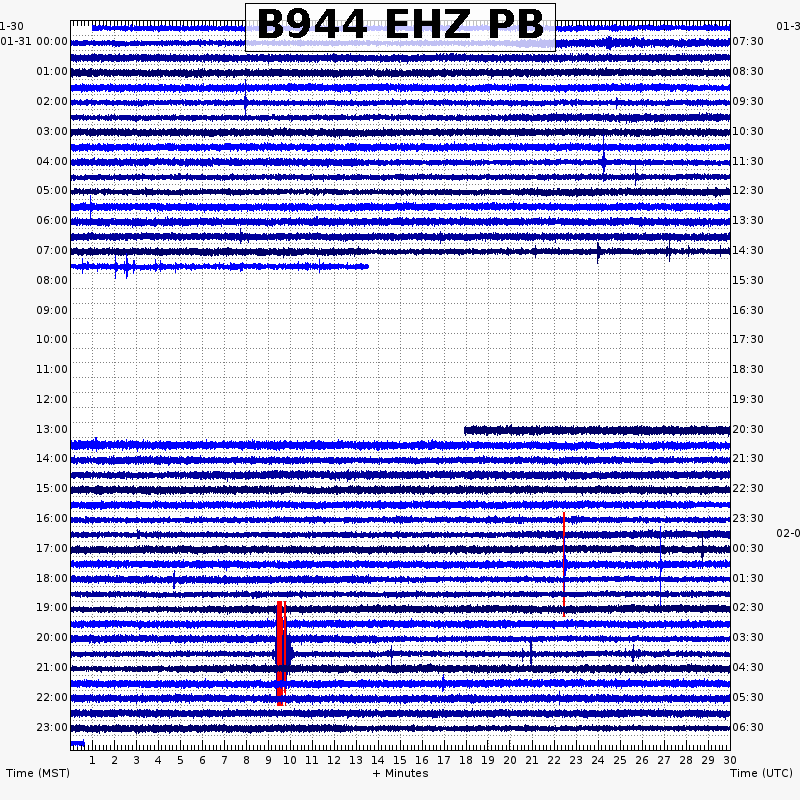
Task: Select minute 10 on the bottom axis
Action: [x=290, y=760]
